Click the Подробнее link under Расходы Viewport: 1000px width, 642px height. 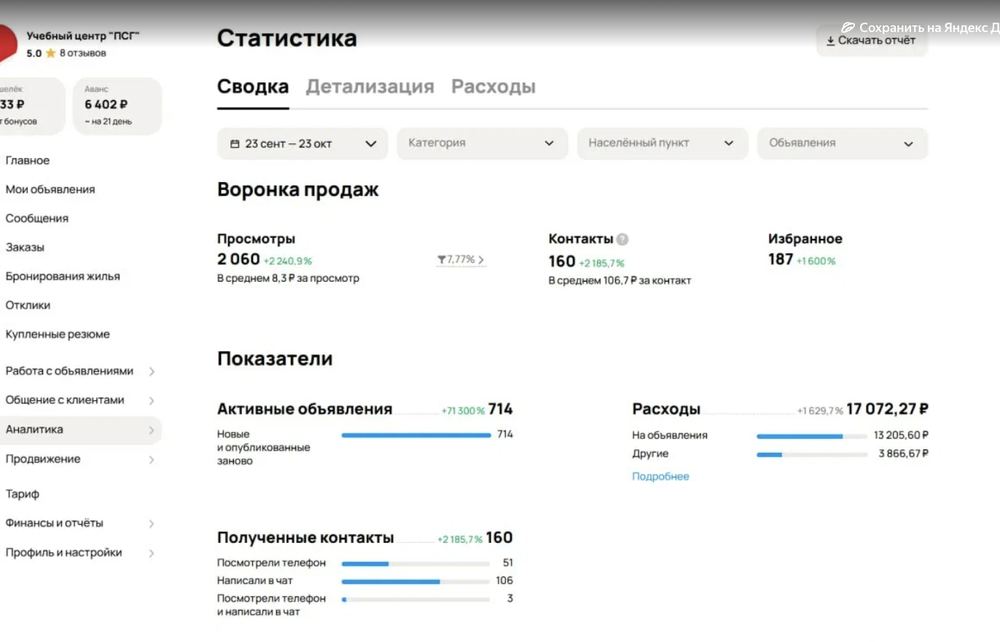(660, 476)
